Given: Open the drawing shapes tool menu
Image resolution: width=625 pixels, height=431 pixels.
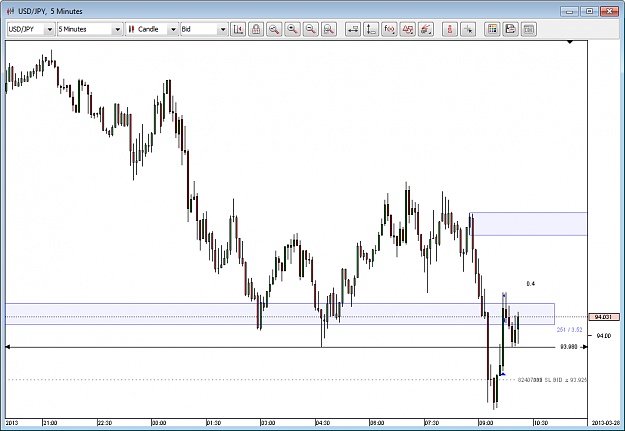Looking at the screenshot, I should pyautogui.click(x=408, y=29).
